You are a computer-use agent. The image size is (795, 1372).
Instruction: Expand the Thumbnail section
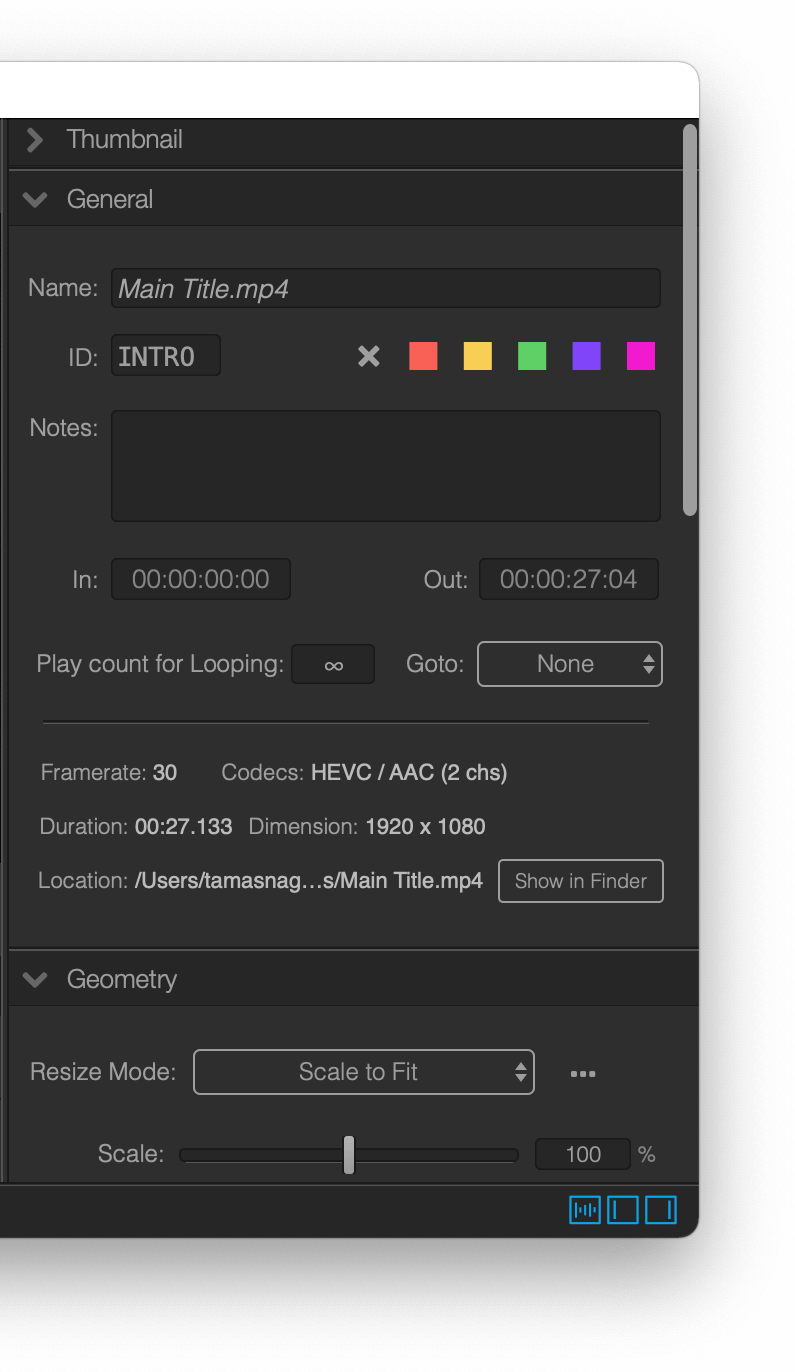(x=35, y=139)
